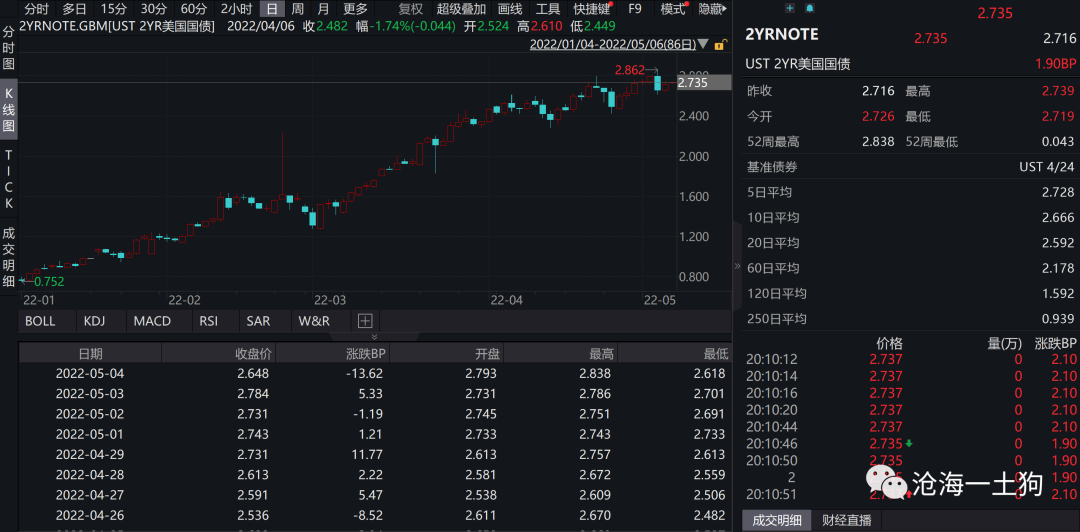
Task: Add the security with the plus icon
Action: 789,8
